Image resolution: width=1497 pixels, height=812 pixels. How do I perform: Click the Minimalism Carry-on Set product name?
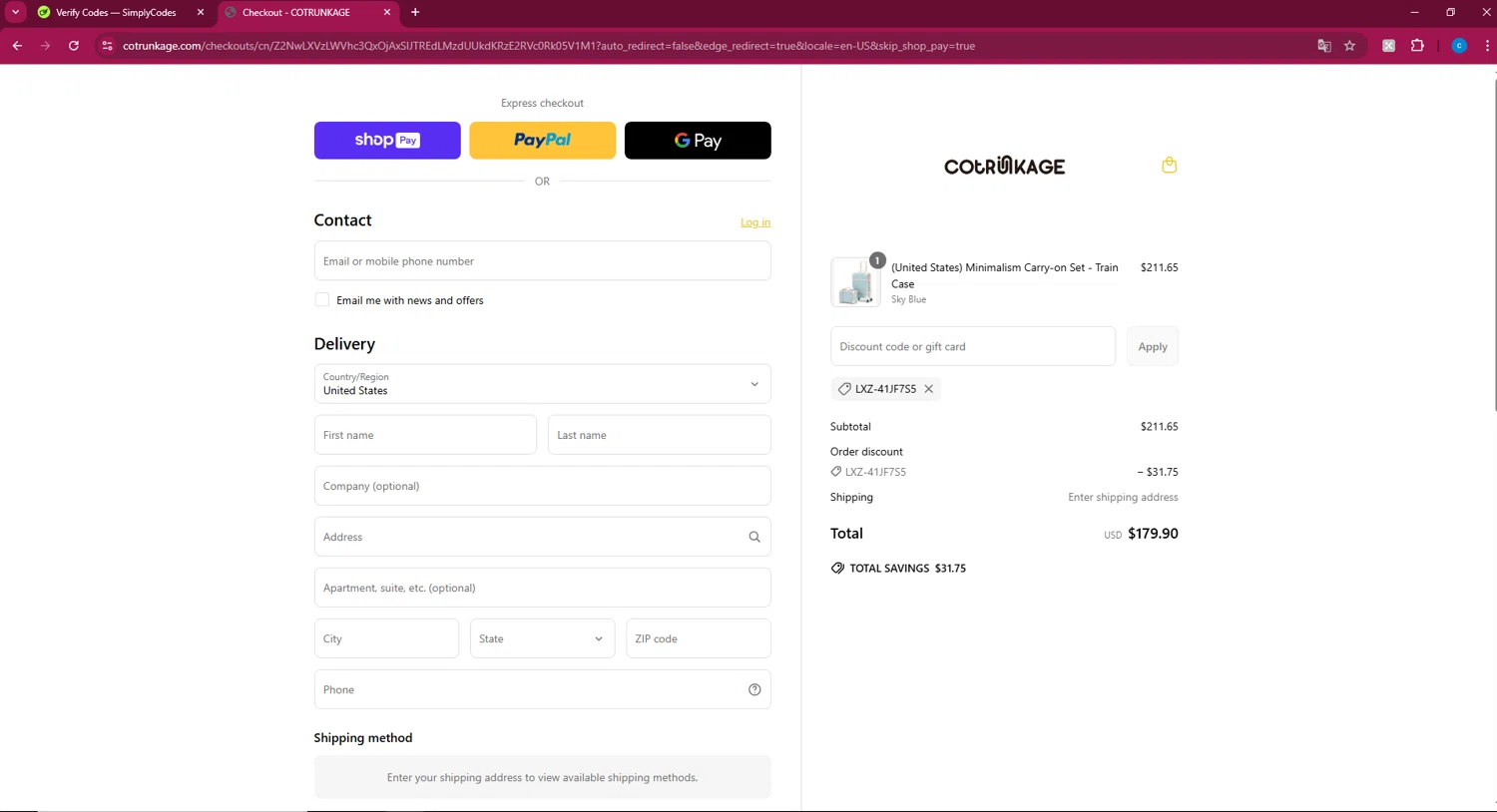point(1004,275)
